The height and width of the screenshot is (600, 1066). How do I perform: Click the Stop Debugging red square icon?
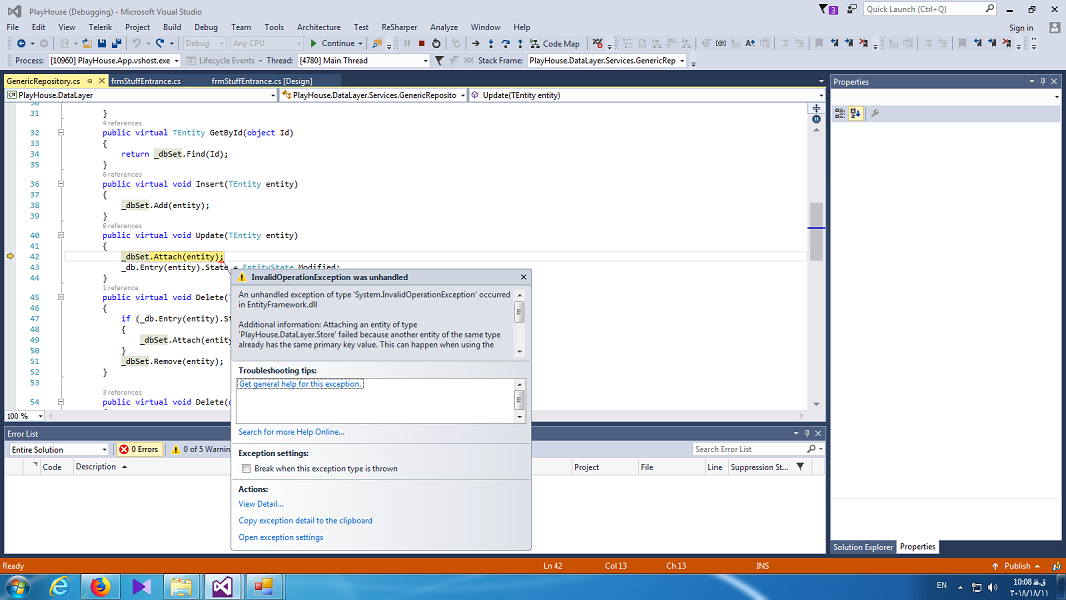pos(421,44)
